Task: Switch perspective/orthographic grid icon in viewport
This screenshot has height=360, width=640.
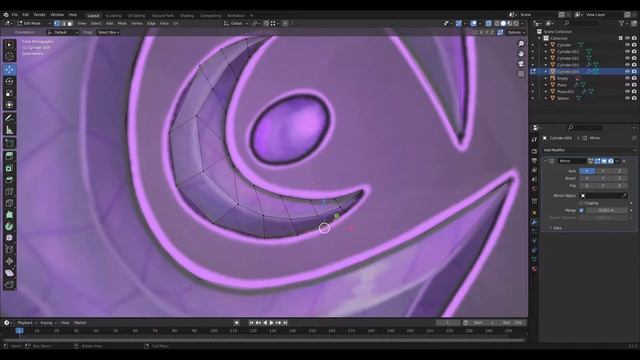Action: (521, 74)
